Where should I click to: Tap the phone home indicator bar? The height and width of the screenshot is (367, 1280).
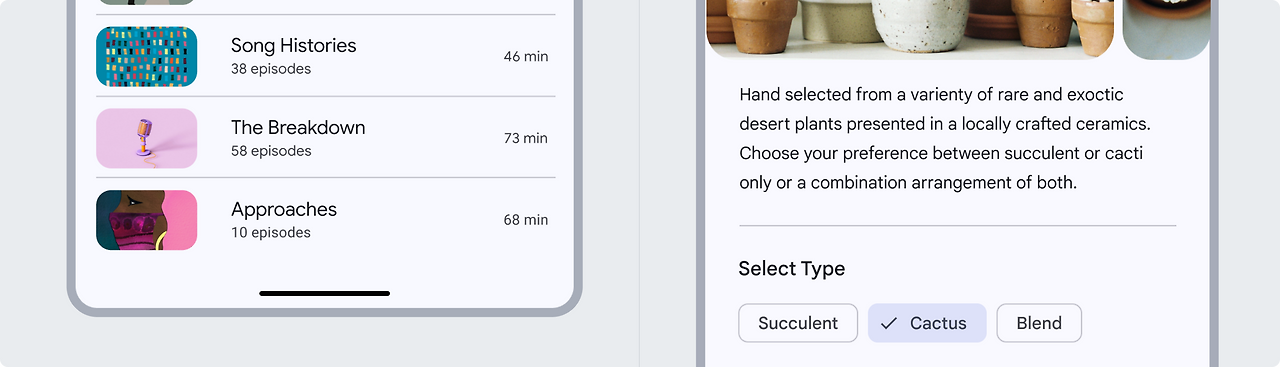point(325,293)
